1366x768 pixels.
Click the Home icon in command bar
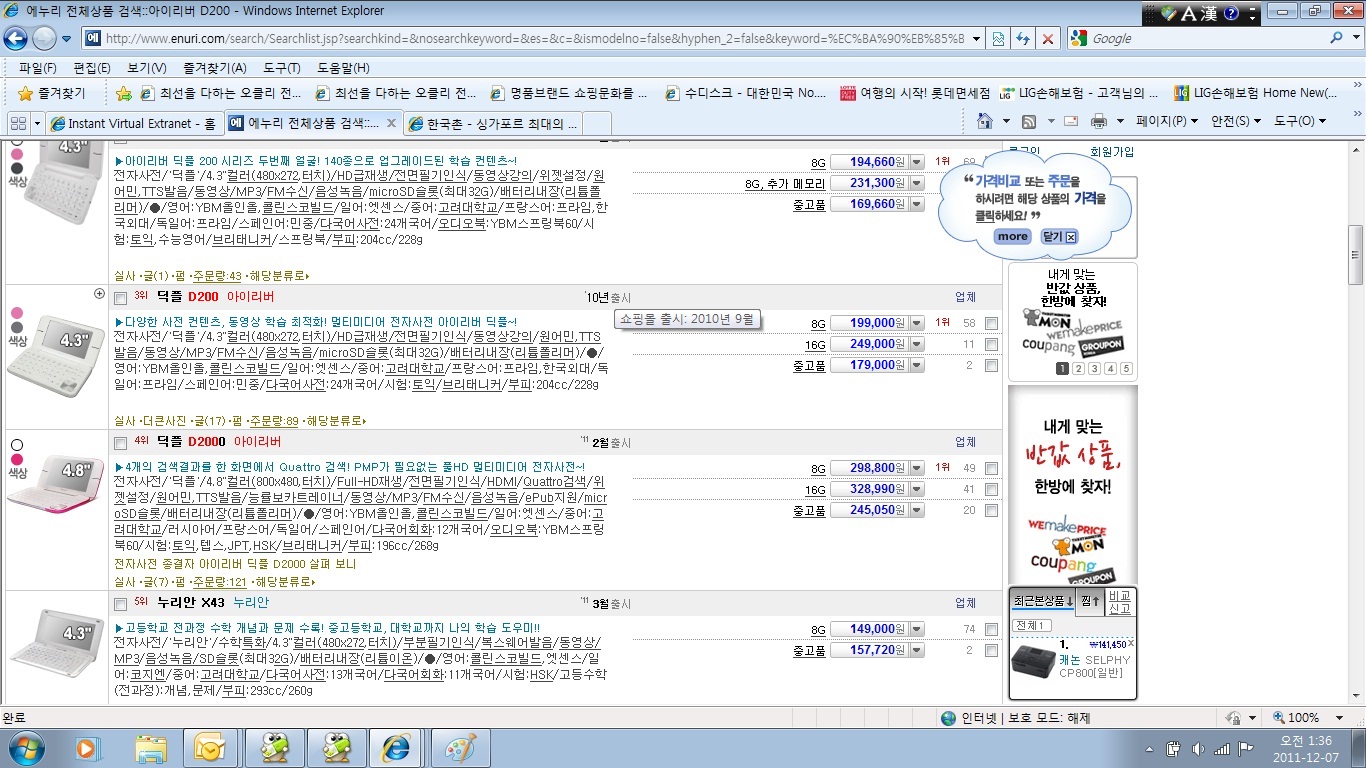coord(986,121)
